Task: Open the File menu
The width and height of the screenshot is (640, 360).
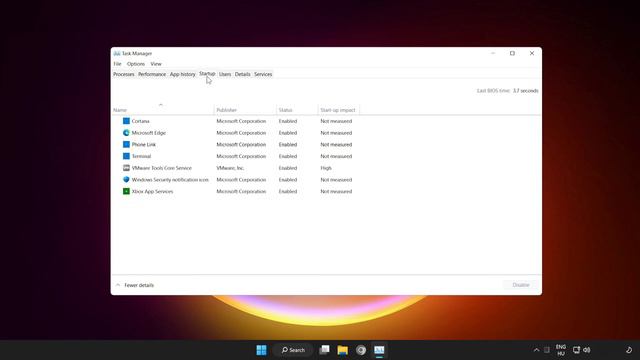Action: point(118,64)
